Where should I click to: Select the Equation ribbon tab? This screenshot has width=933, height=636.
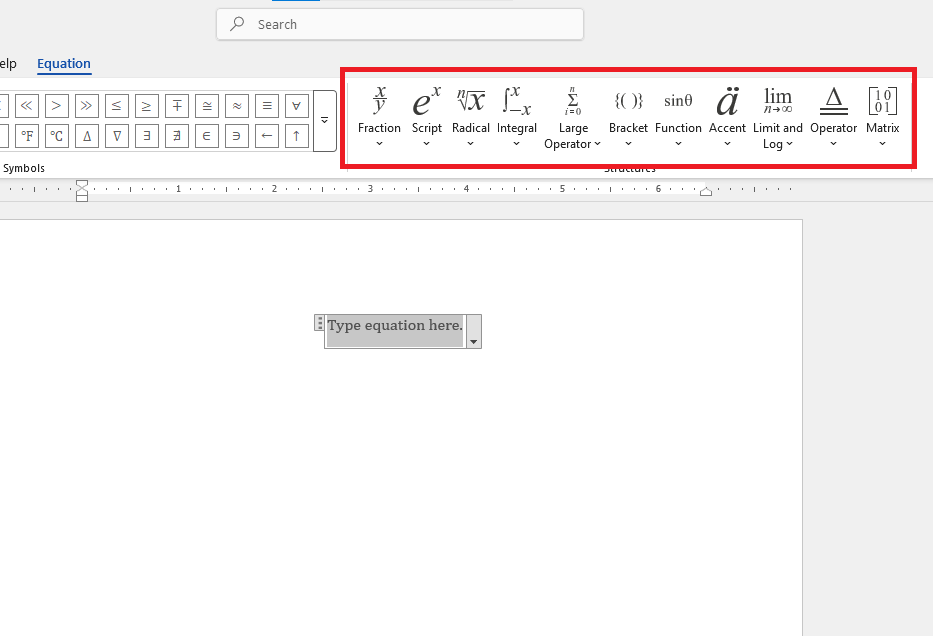click(64, 64)
